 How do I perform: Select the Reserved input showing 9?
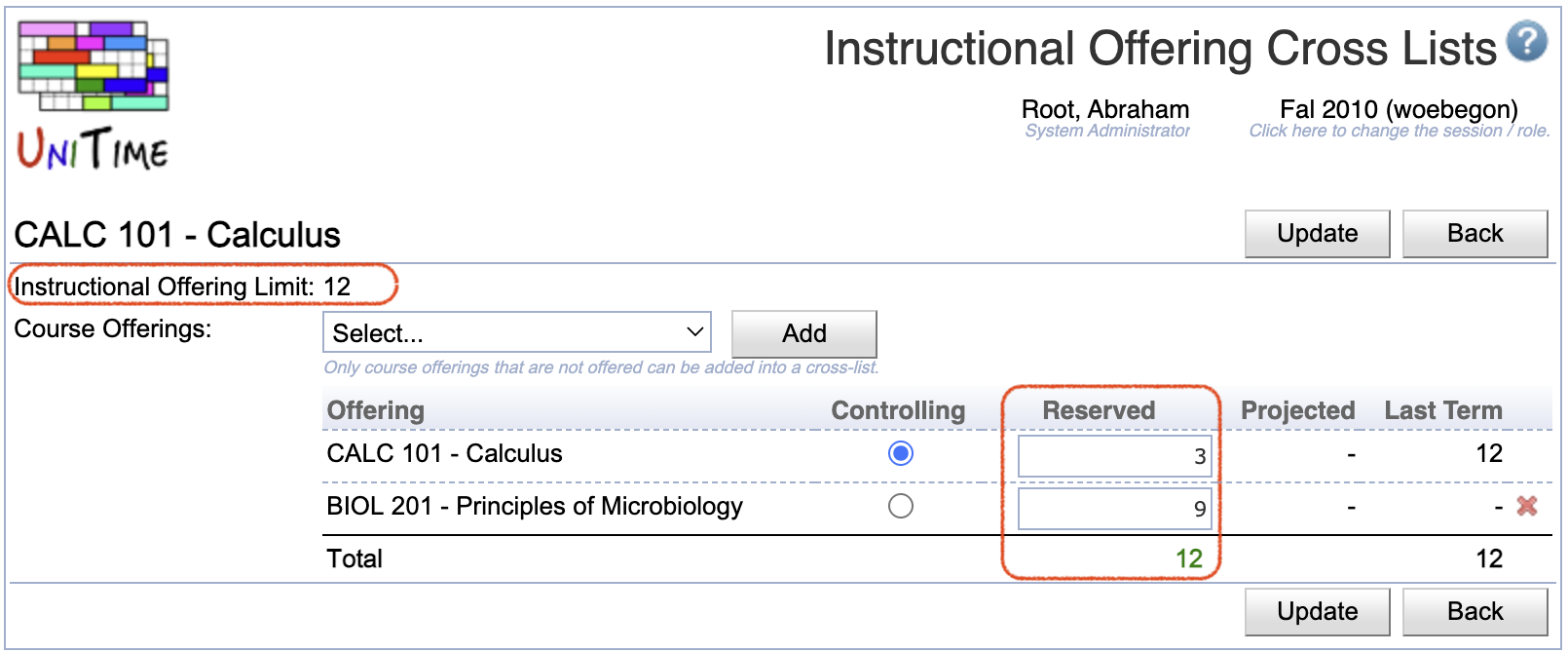pos(1114,506)
